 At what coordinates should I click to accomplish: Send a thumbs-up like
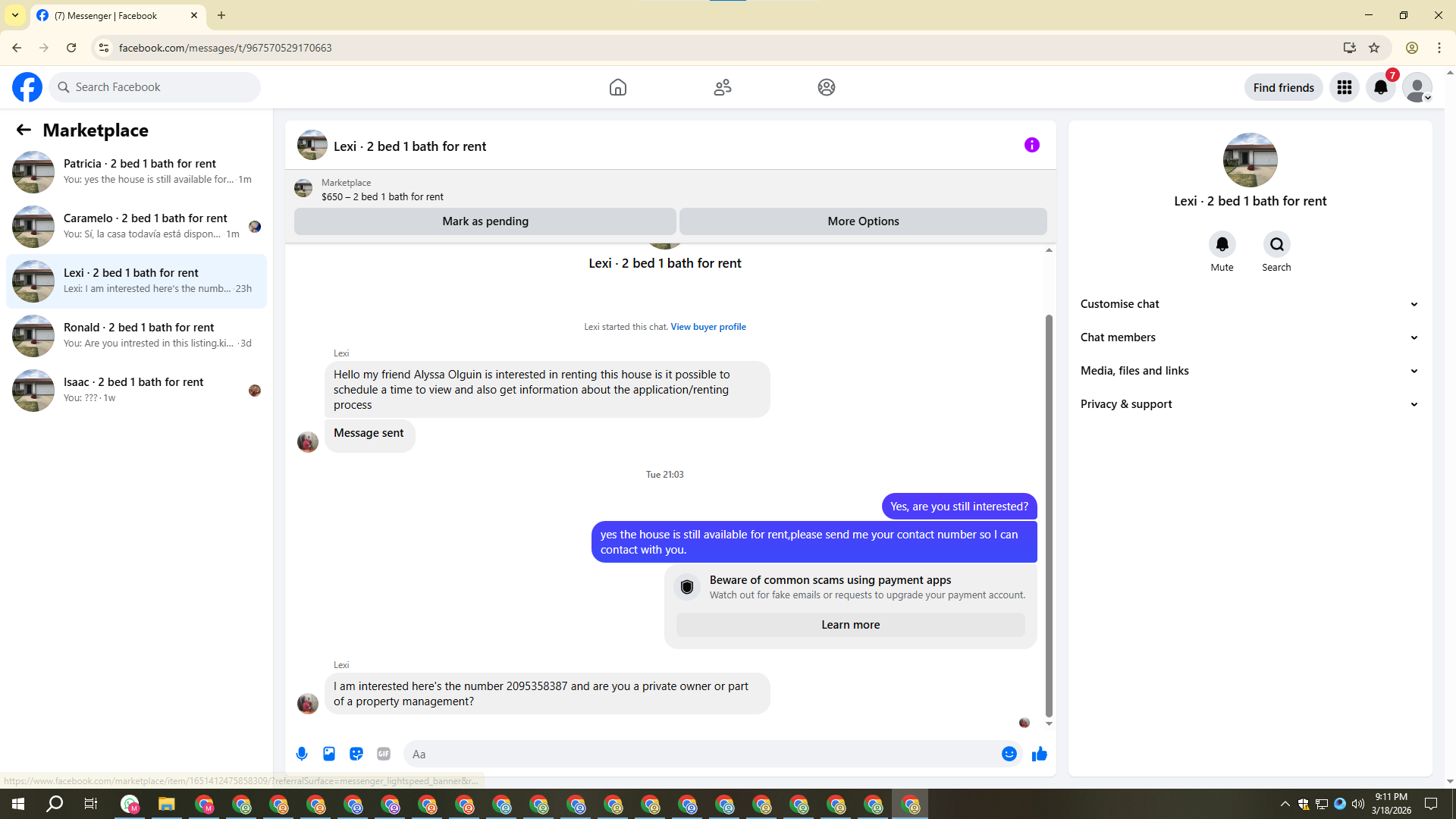point(1039,754)
